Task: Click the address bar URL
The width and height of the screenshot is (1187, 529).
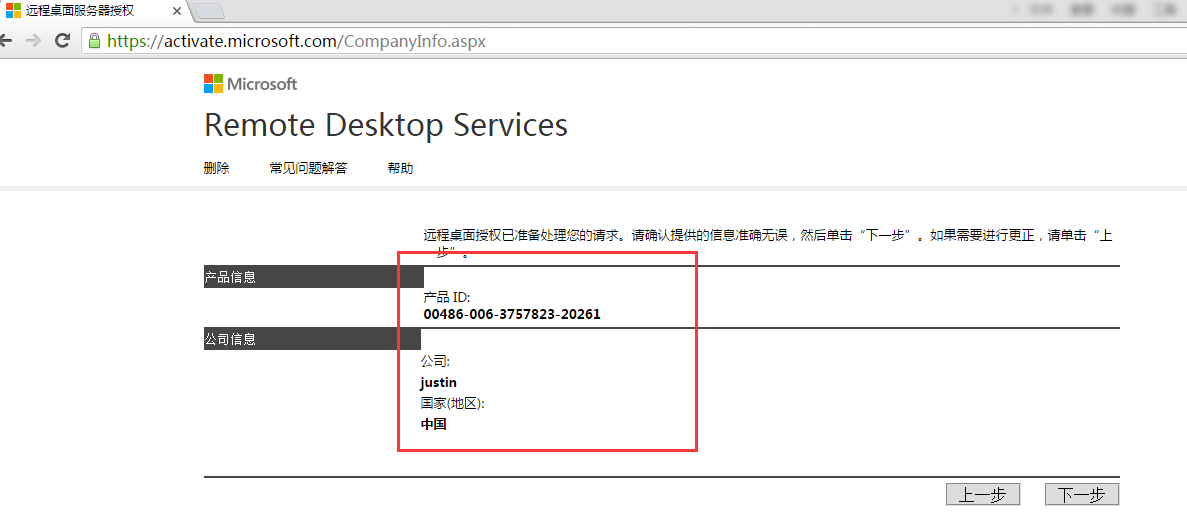Action: coord(297,41)
